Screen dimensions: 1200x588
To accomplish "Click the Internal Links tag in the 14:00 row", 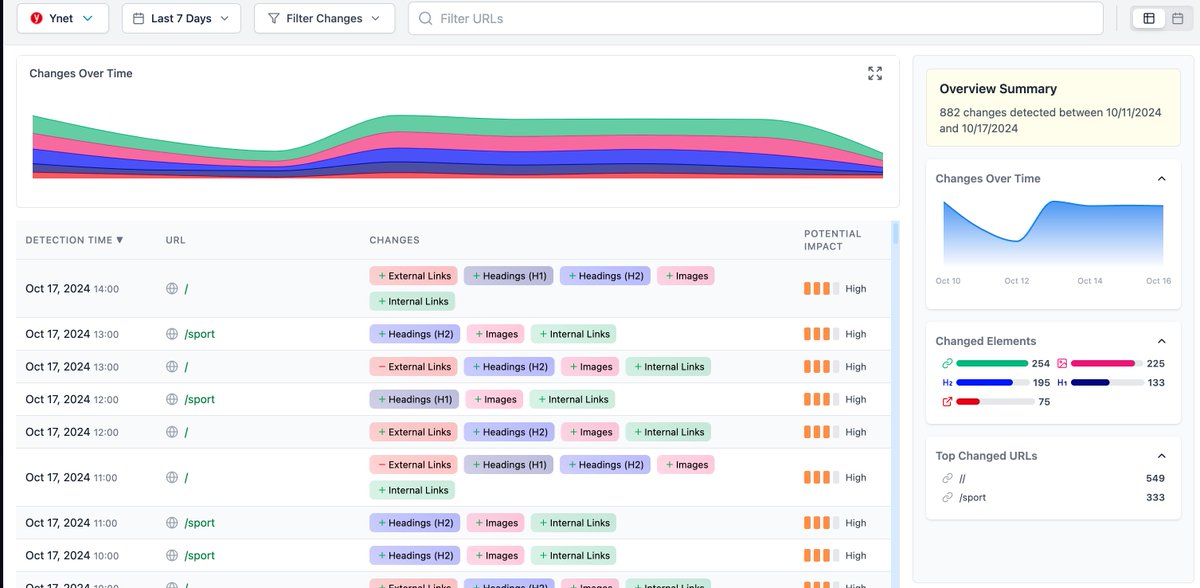I will coord(412,301).
